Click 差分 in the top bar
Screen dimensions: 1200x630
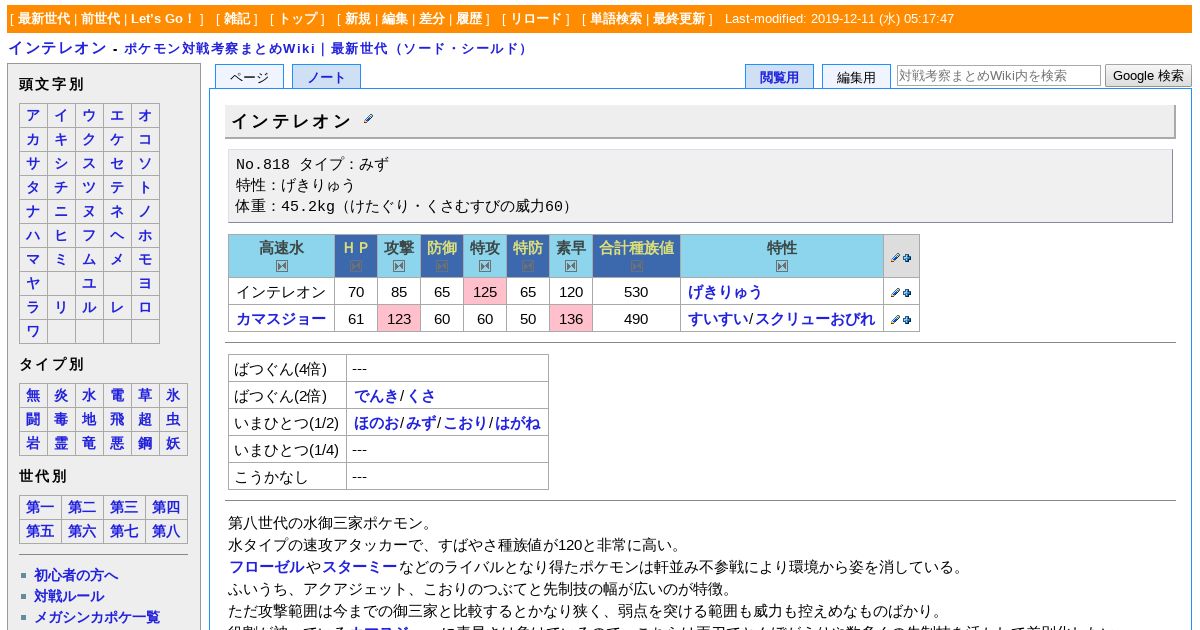tap(432, 19)
